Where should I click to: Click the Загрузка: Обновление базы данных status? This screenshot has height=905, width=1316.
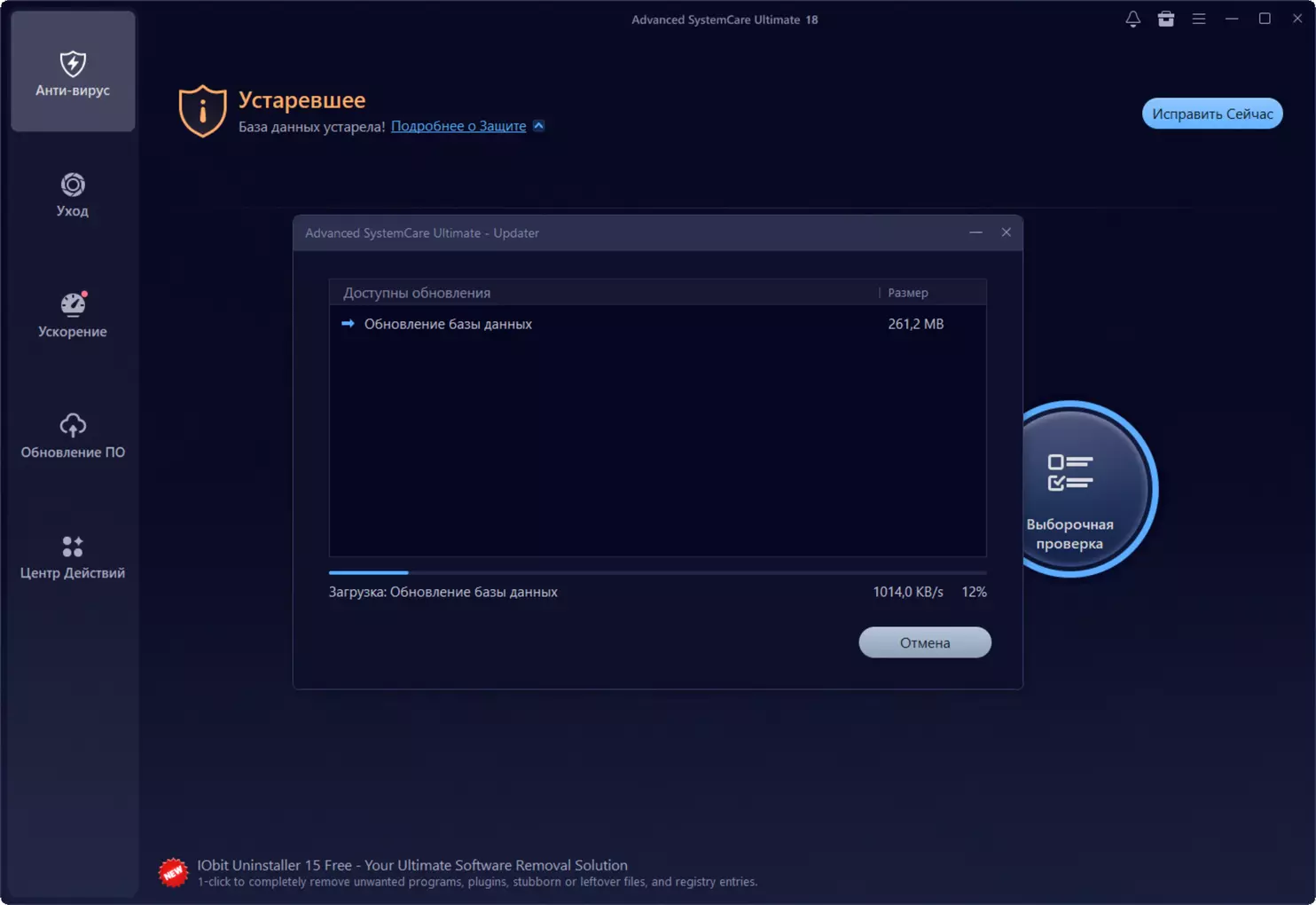pyautogui.click(x=443, y=592)
